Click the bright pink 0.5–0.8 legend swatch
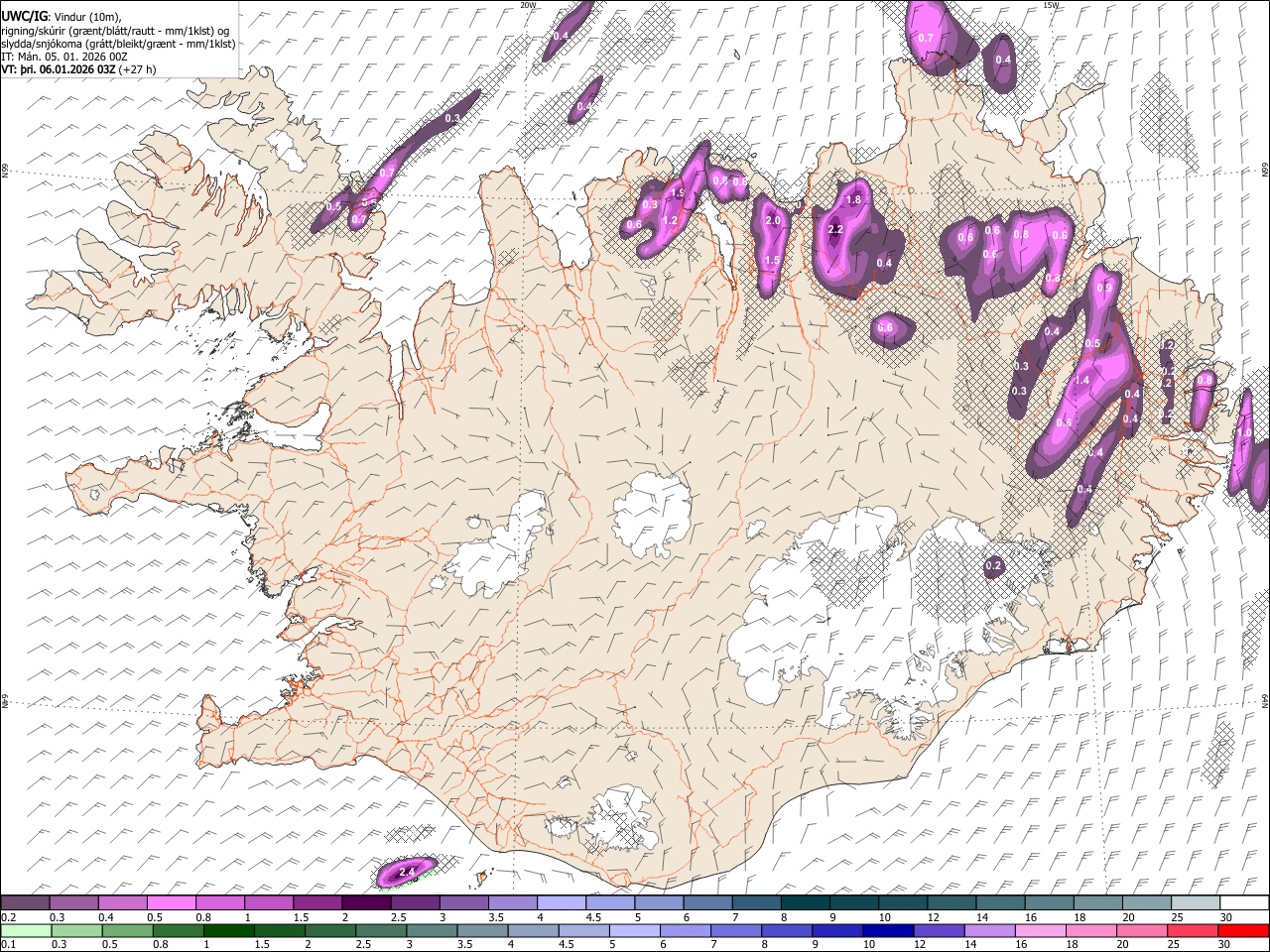This screenshot has width=1270, height=952. (172, 902)
